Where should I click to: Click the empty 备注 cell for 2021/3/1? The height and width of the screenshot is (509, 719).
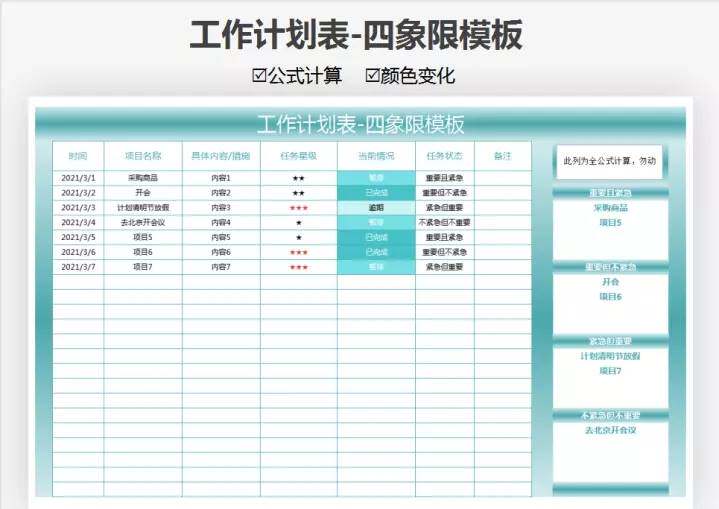pyautogui.click(x=503, y=178)
